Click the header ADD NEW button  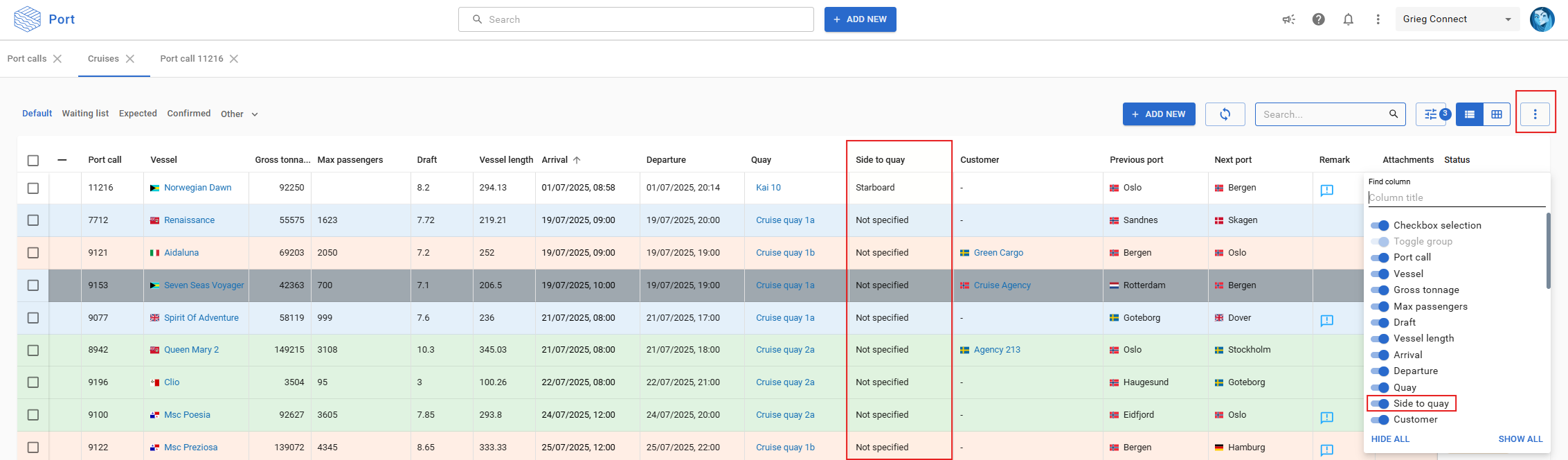pos(860,19)
